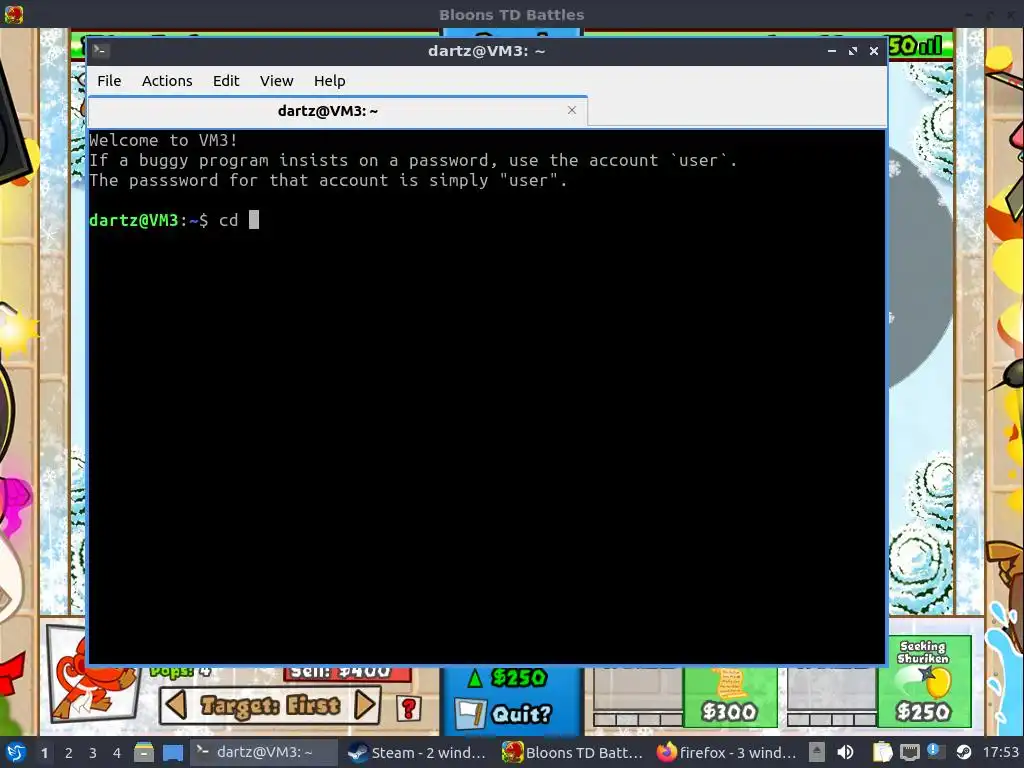Open the View menu
The height and width of the screenshot is (768, 1024).
click(276, 81)
